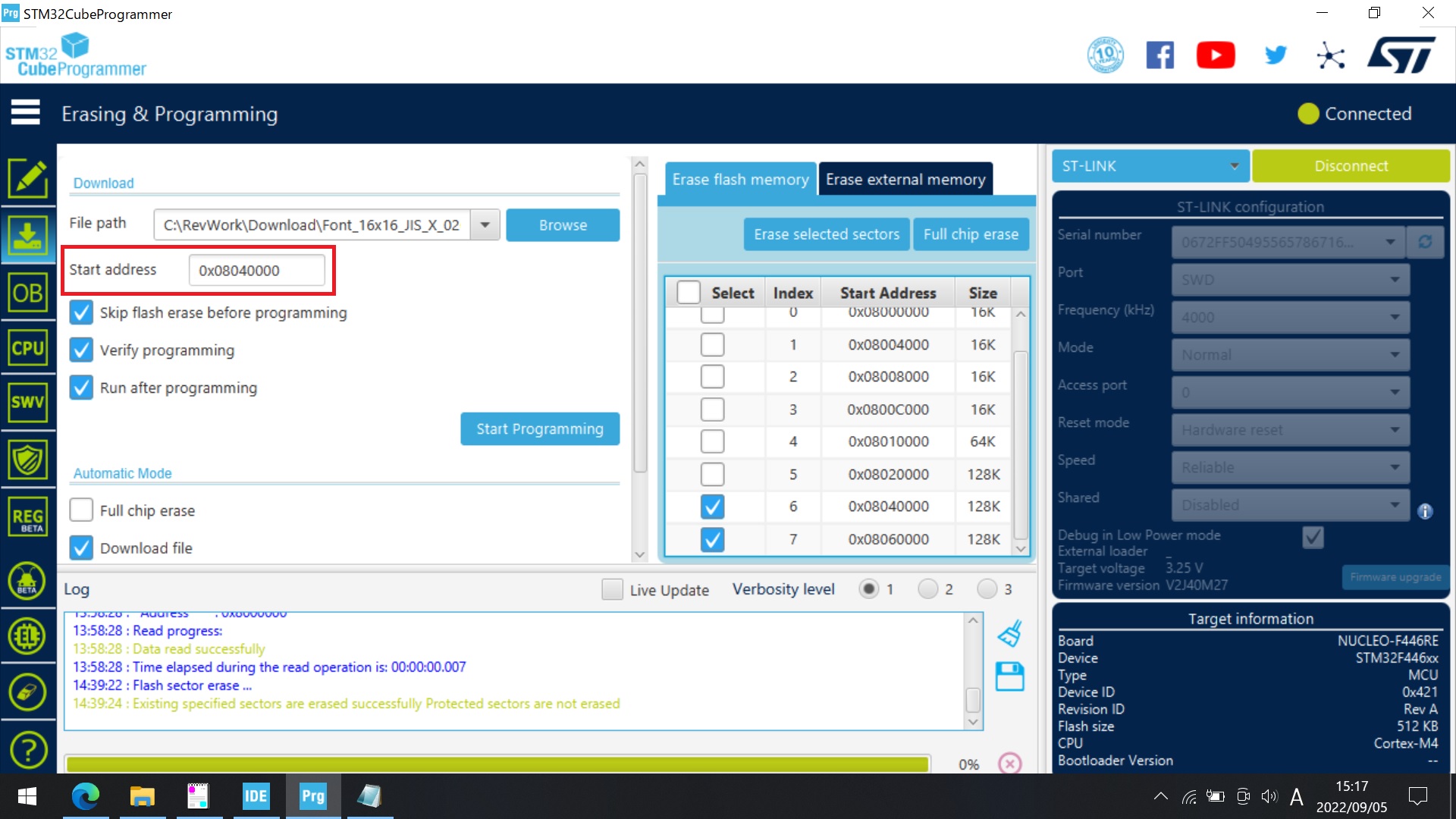The width and height of the screenshot is (1456, 819).
Task: Open the CPU panel icon
Action: (27, 347)
